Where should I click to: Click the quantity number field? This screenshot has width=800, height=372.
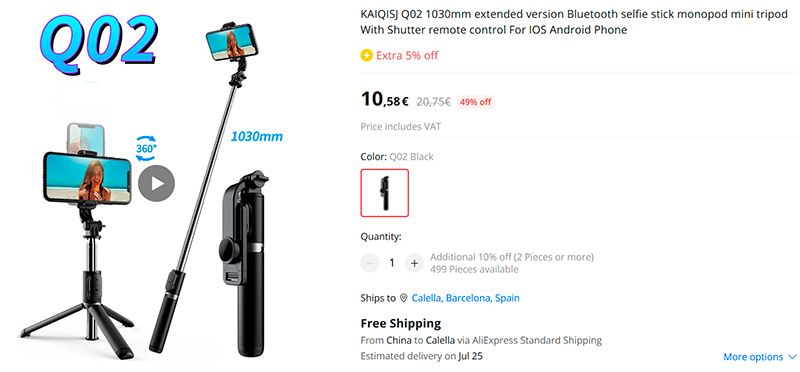click(392, 263)
